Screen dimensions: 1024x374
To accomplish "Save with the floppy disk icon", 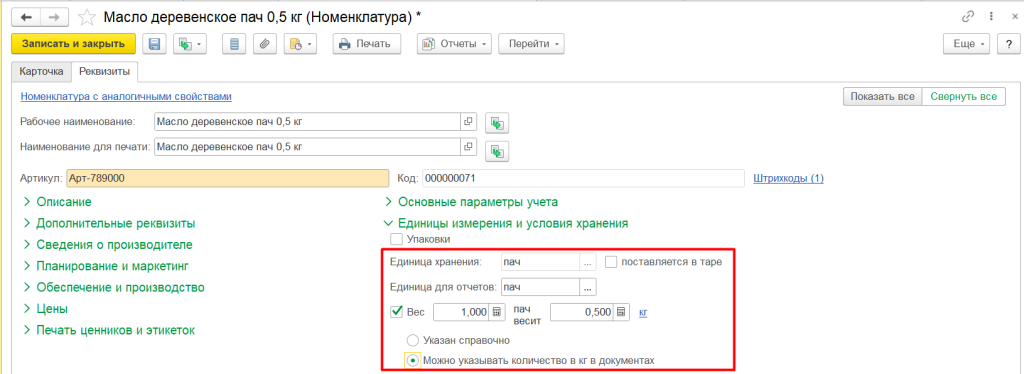I will [155, 44].
